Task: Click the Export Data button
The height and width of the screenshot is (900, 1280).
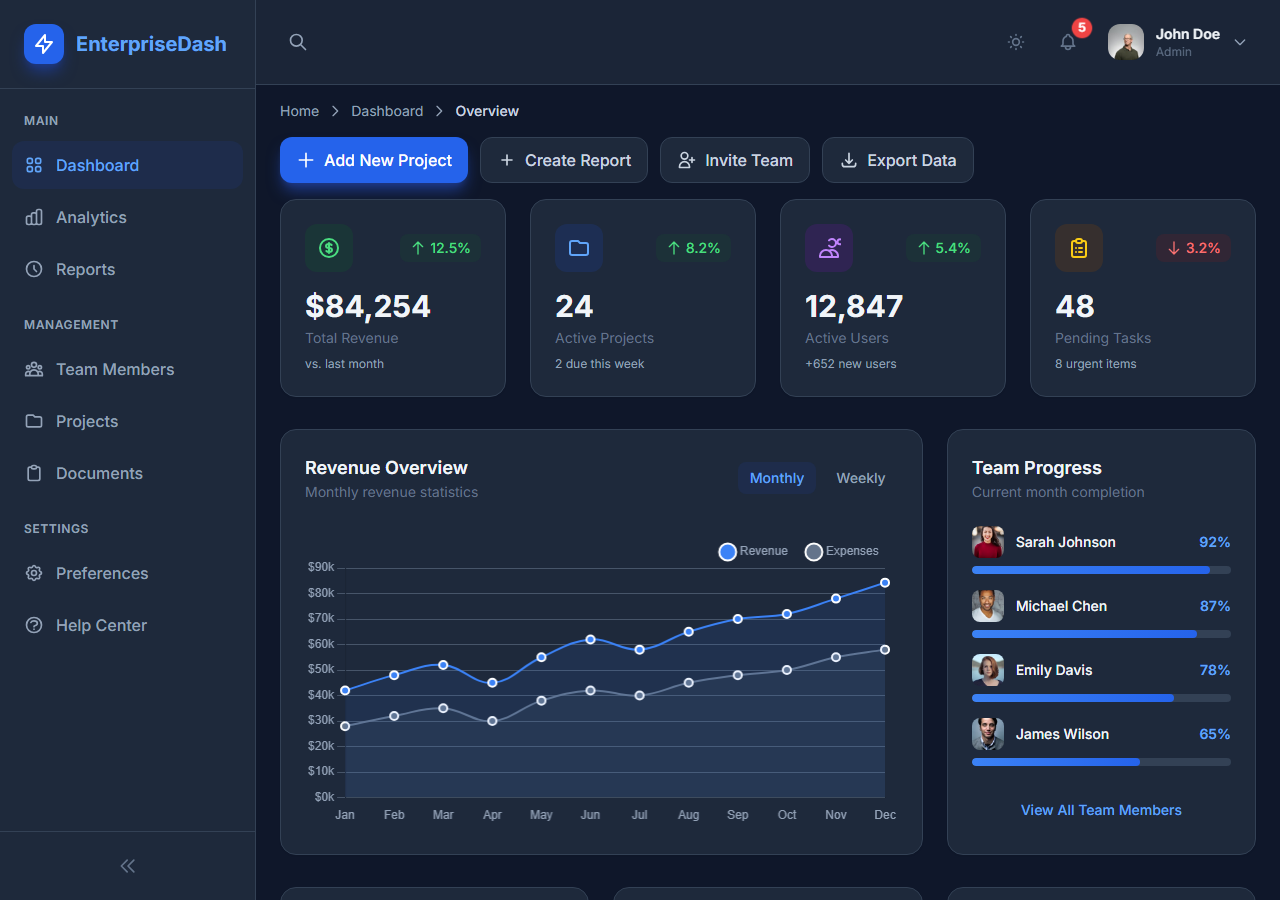Action: point(898,160)
